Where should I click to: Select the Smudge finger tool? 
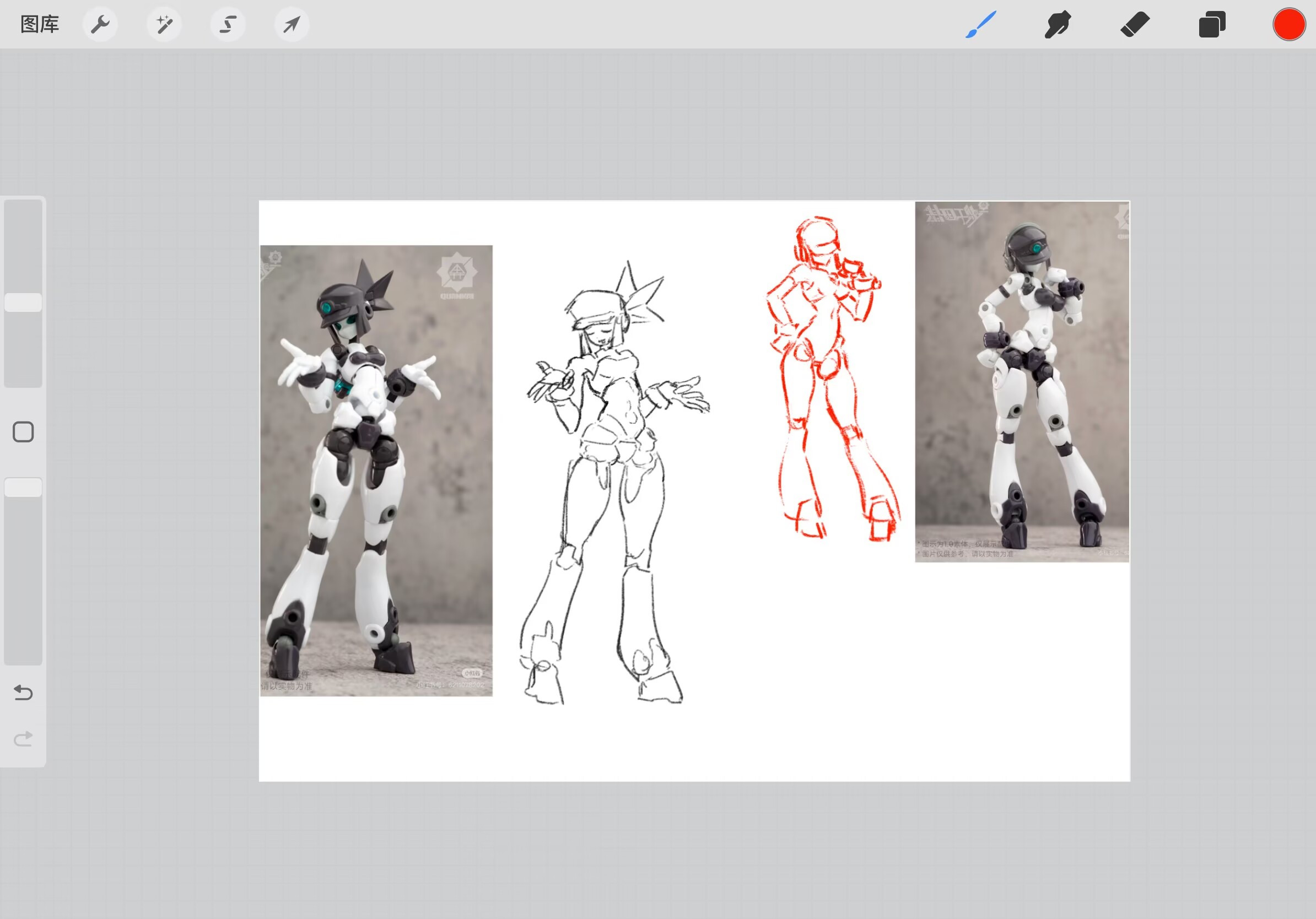pos(1058,25)
